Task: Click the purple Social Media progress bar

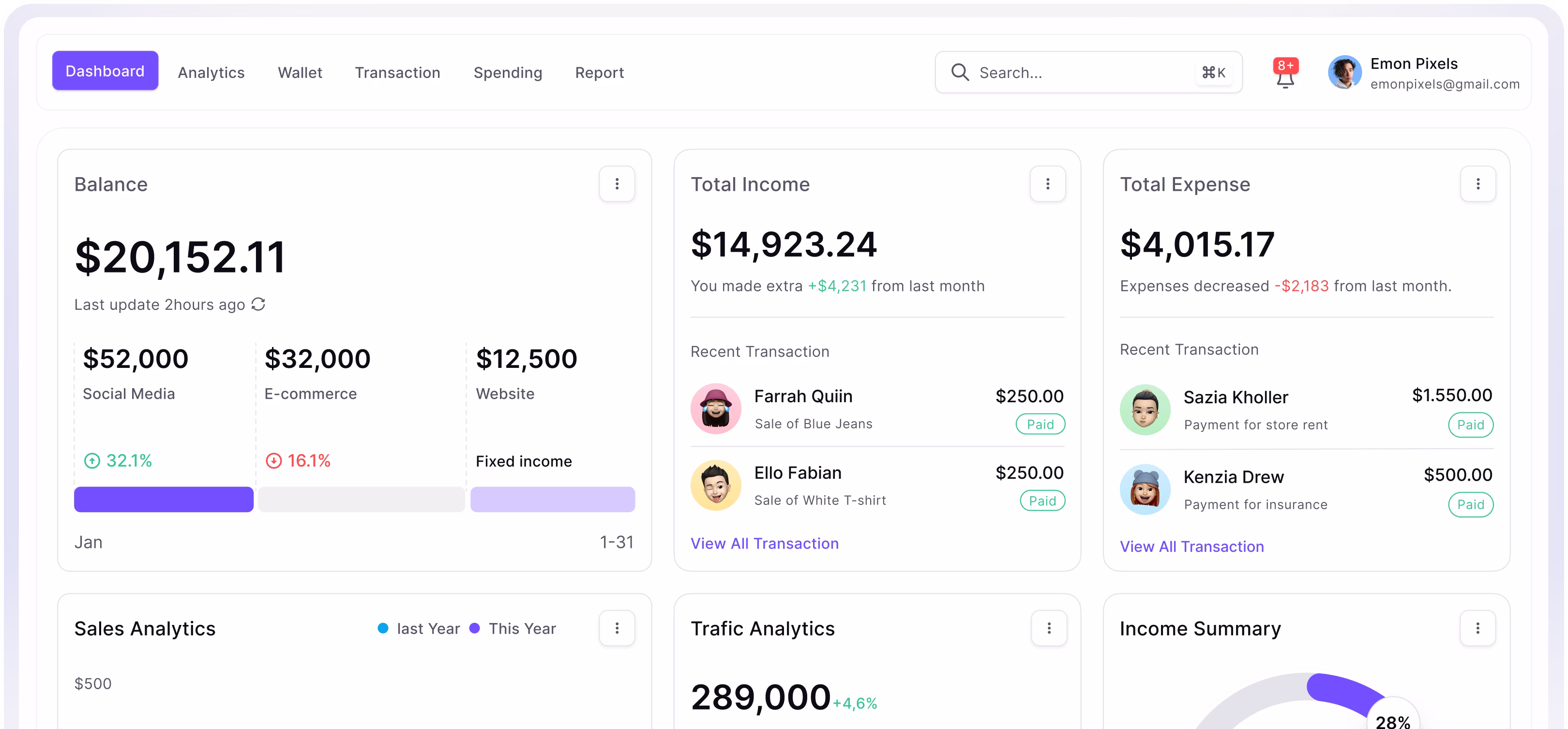Action: [x=164, y=500]
